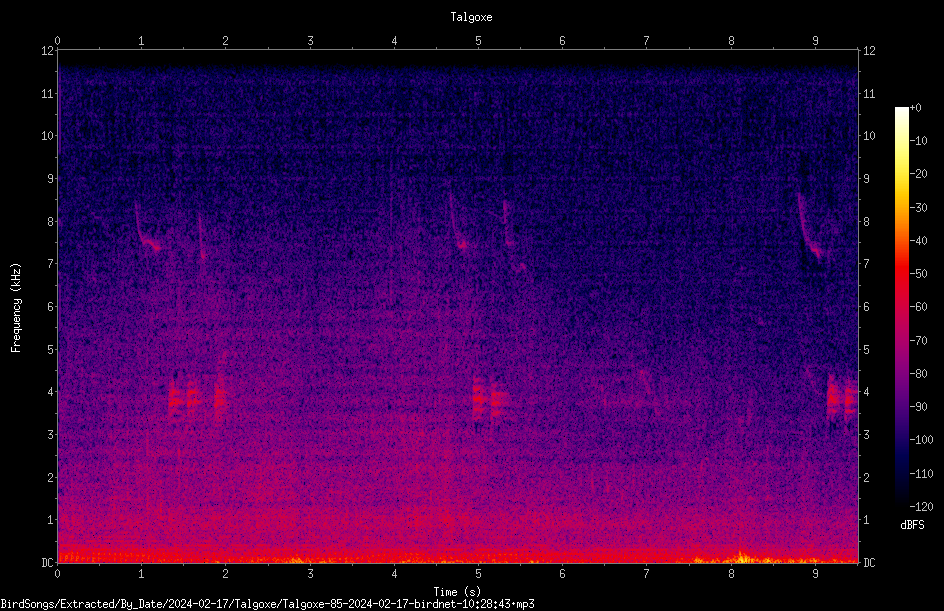Click the dBFS label under color scale

coord(912,525)
